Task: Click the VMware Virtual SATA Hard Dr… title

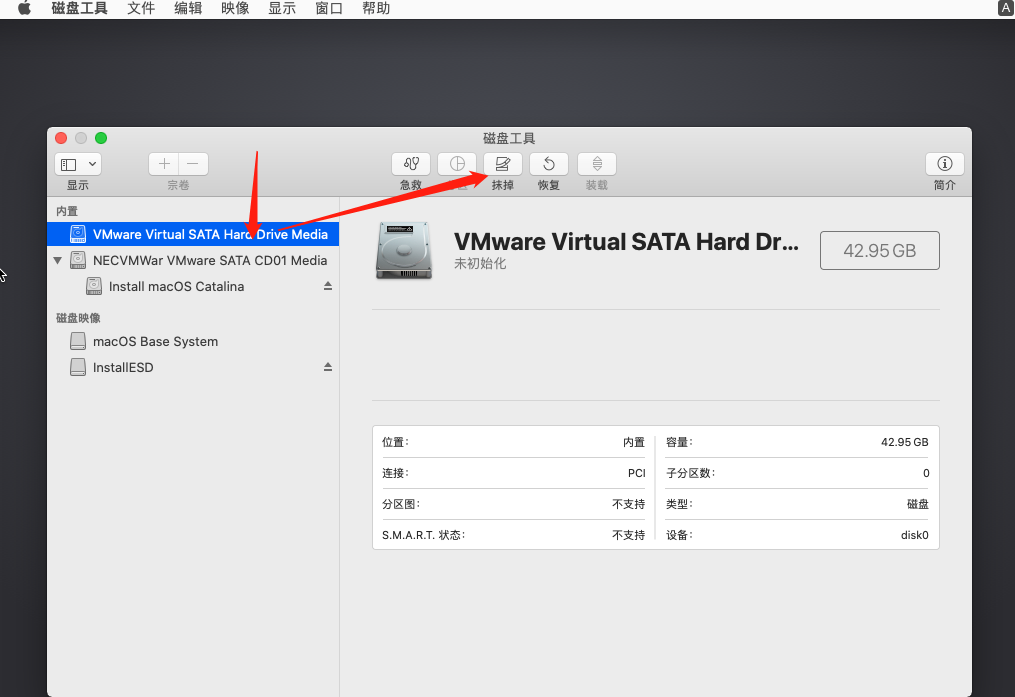Action: [x=626, y=242]
